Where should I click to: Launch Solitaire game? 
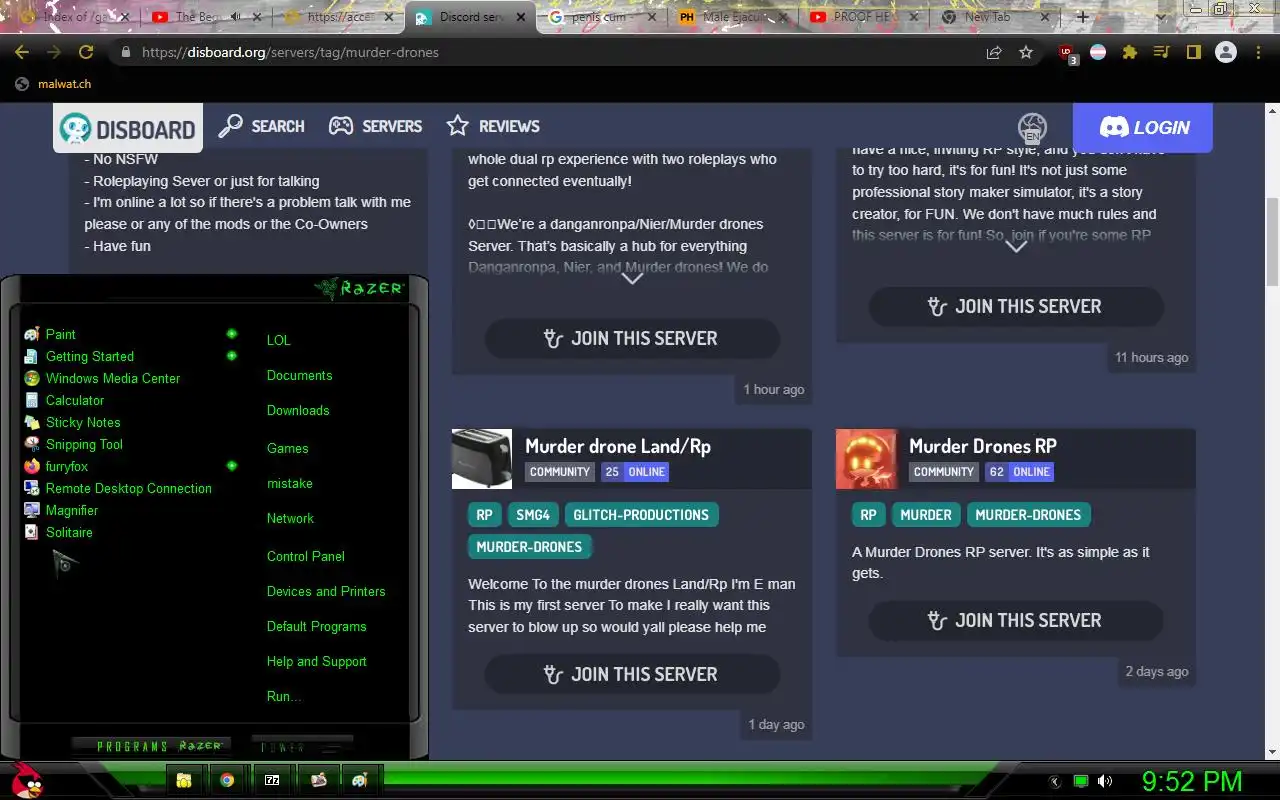[68, 532]
